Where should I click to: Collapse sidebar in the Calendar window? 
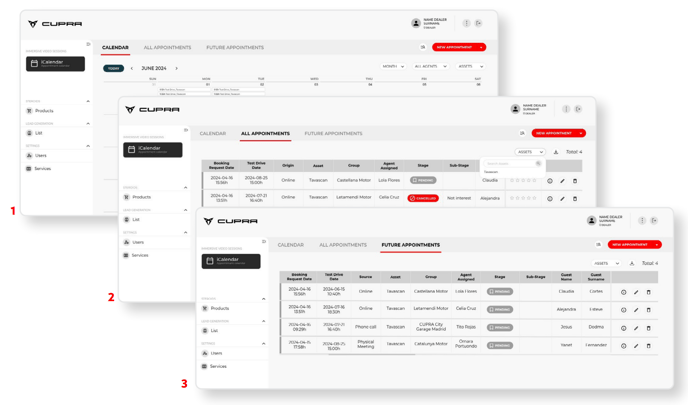click(x=88, y=44)
